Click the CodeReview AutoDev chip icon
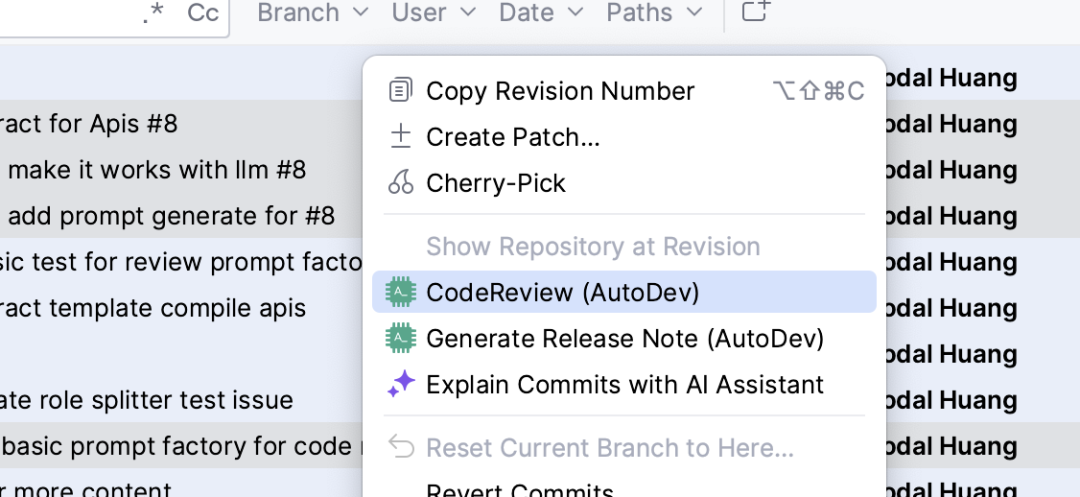This screenshot has width=1080, height=497. 401,293
